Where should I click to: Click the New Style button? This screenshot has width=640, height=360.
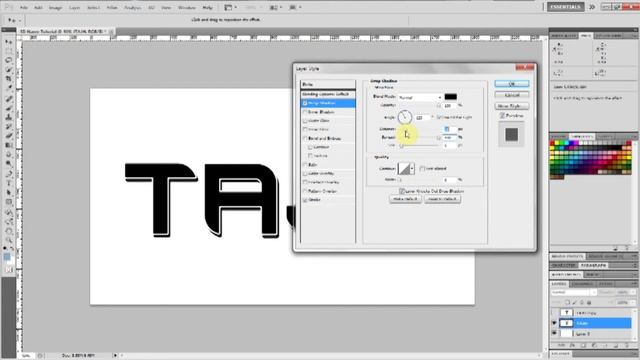coord(512,106)
